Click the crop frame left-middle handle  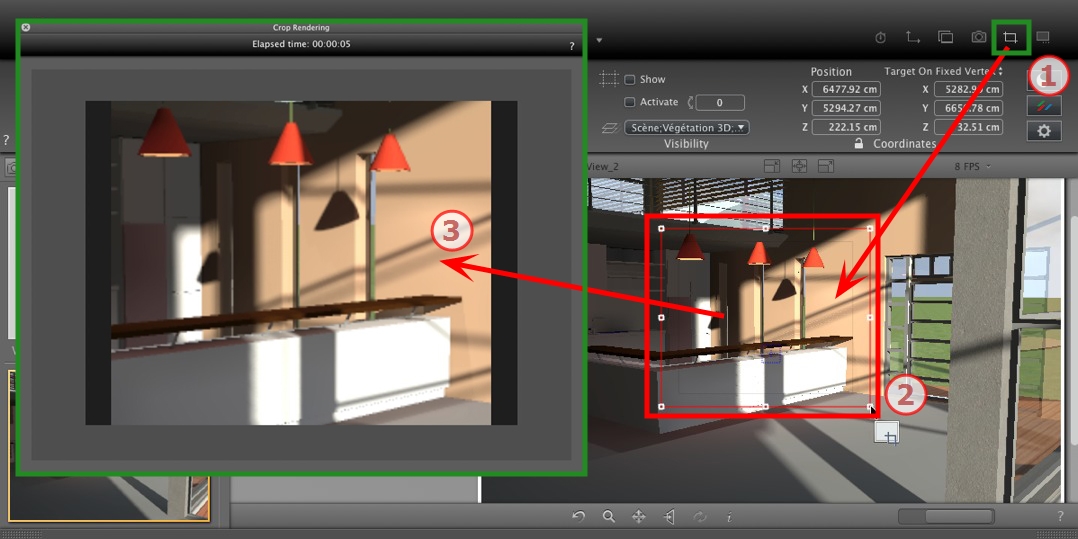[661, 318]
